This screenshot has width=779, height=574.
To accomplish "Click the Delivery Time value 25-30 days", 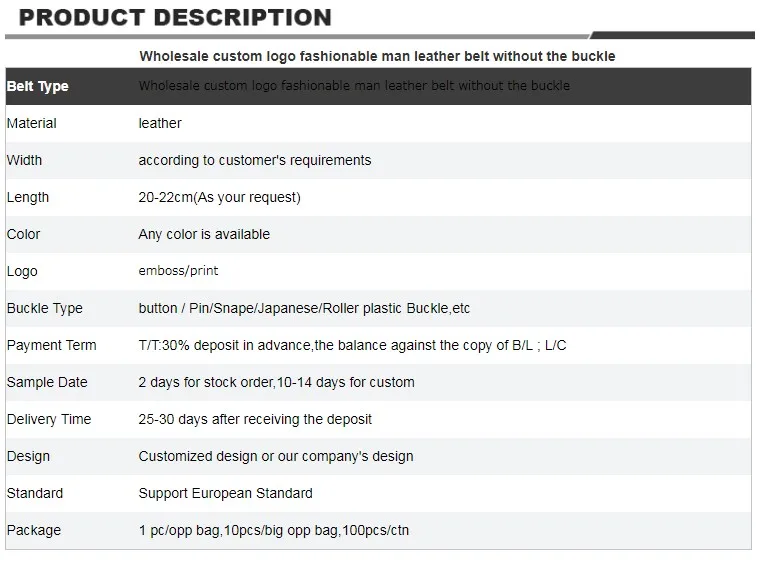I will click(255, 419).
